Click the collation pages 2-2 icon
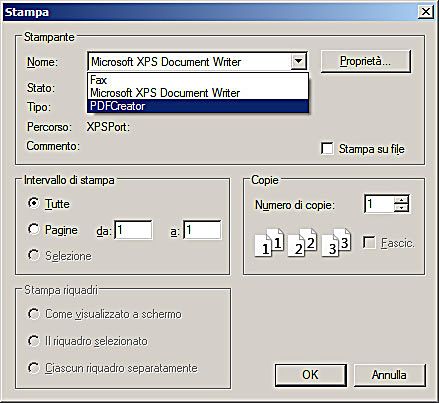This screenshot has height=403, width=439. point(302,243)
